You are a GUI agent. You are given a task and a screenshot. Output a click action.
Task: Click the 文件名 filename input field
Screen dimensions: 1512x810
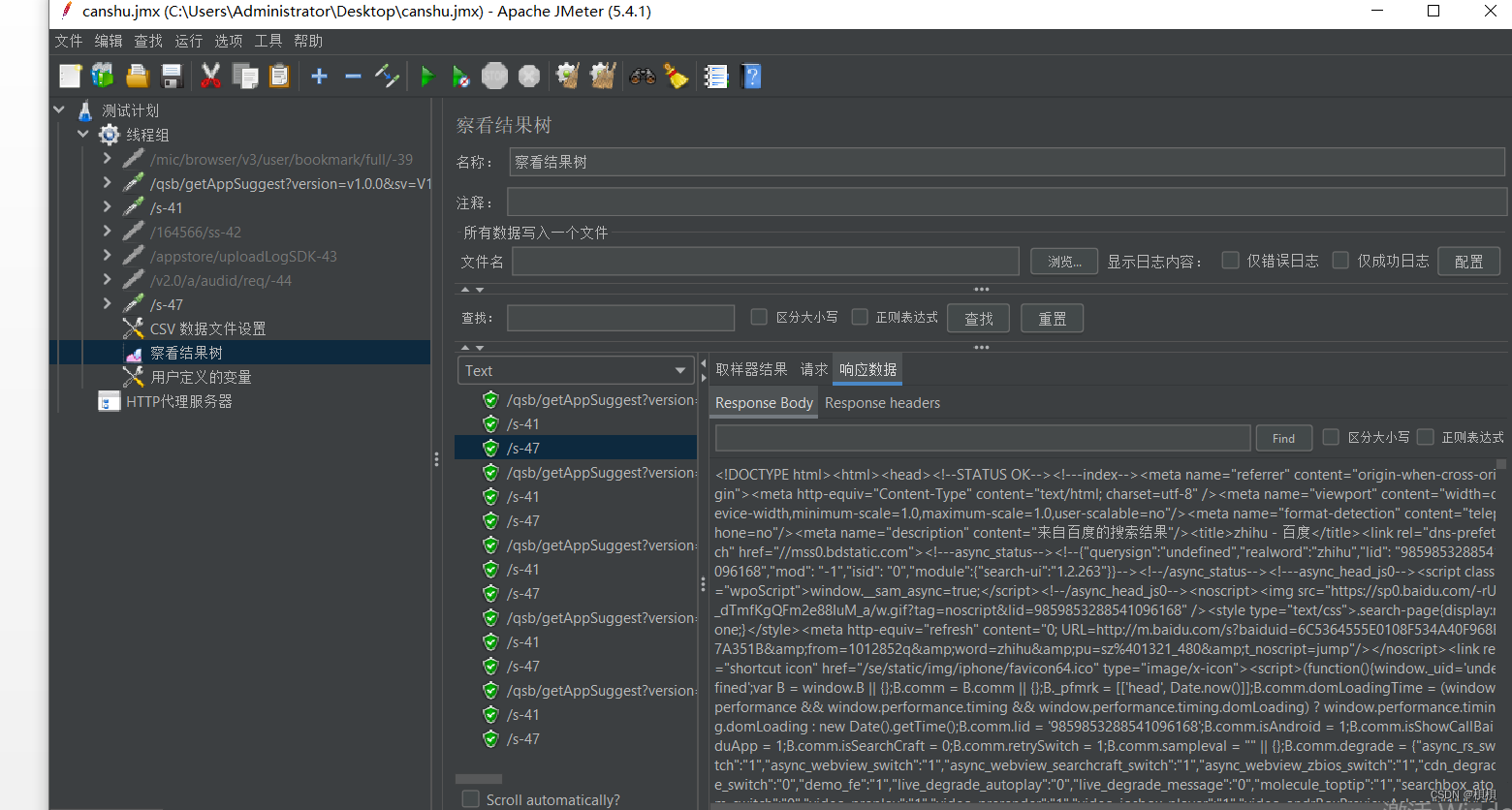click(x=766, y=262)
